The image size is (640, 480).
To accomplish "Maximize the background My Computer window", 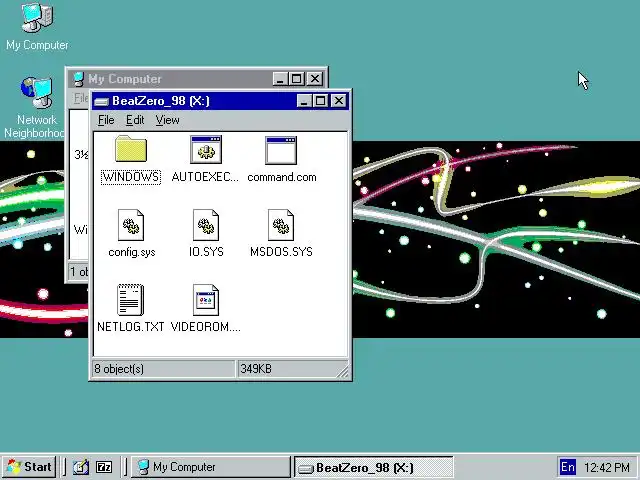I will [296, 79].
